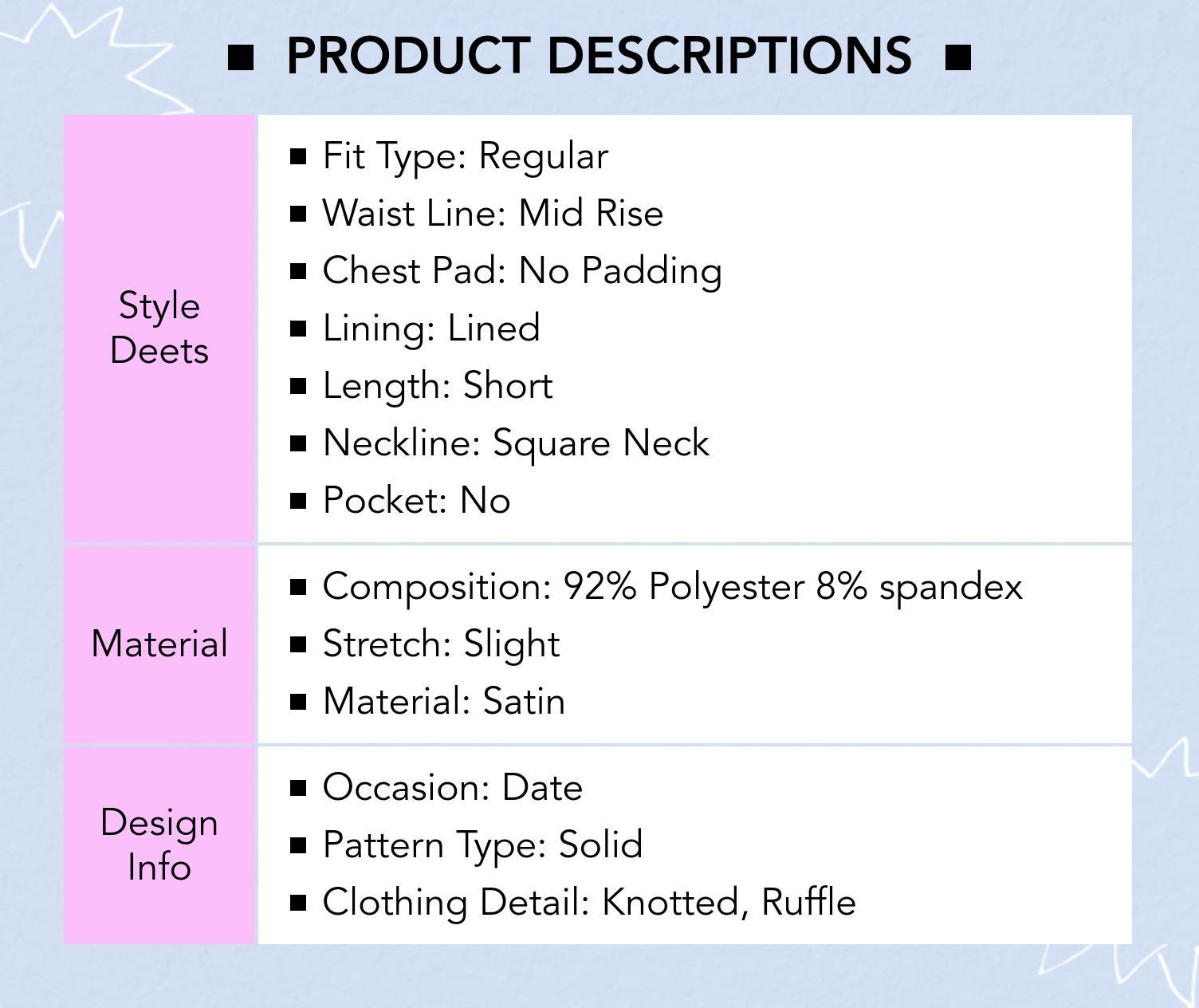Viewport: 1199px width, 1008px height.
Task: Click the 92% Polyester 8% spandex text
Action: tap(792, 587)
